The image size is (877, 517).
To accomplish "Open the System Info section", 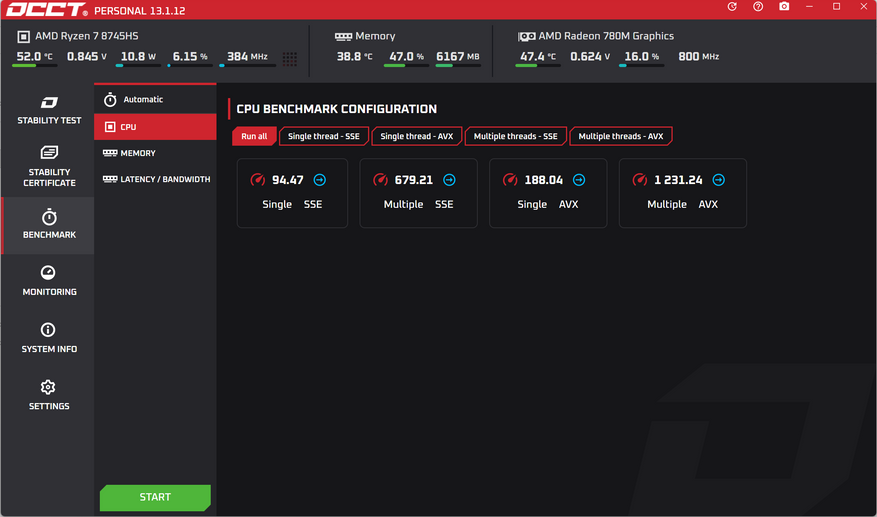I will [x=49, y=339].
